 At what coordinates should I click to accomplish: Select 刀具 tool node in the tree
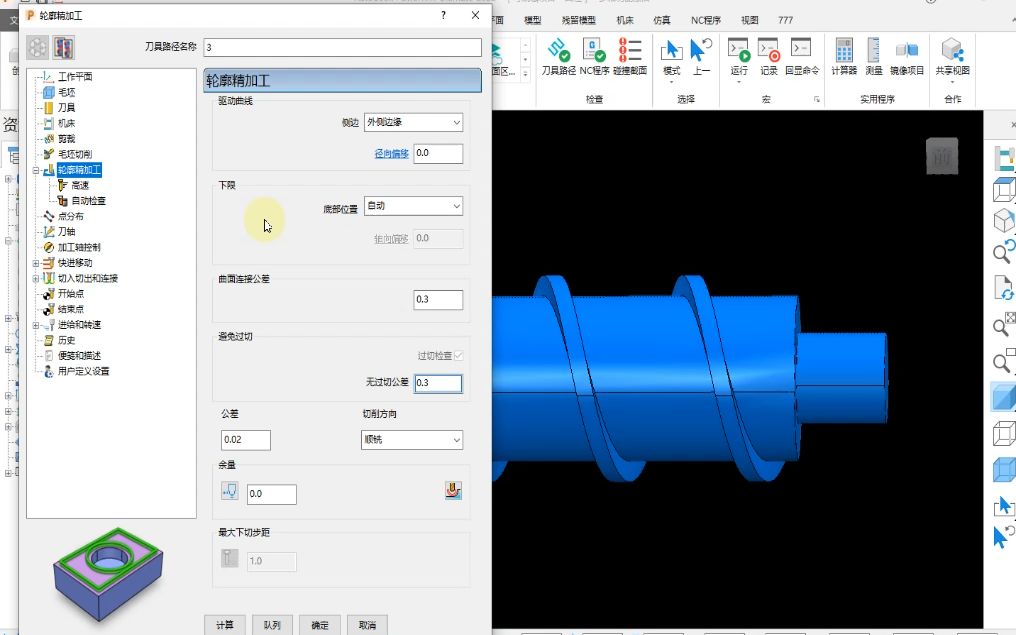66,108
